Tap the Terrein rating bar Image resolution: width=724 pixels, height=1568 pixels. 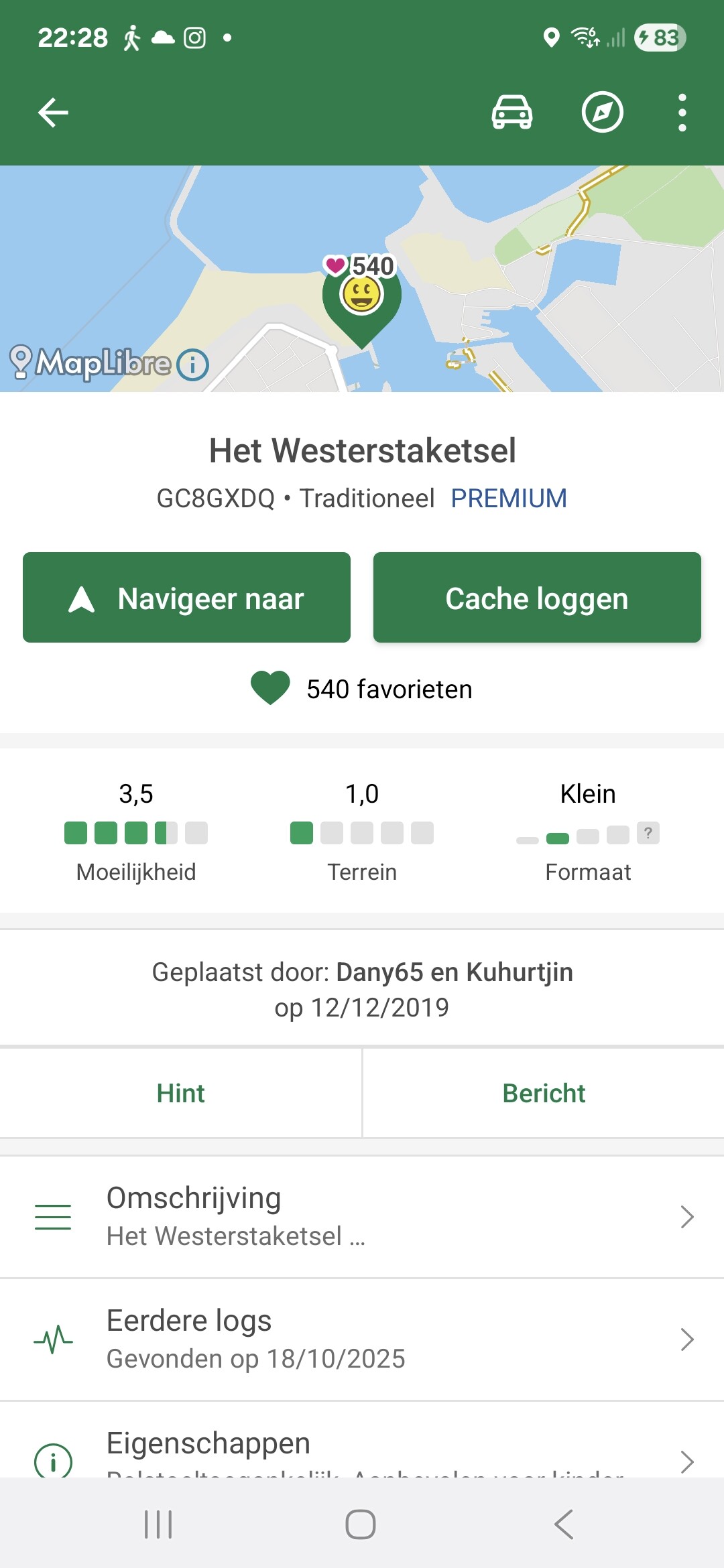362,833
